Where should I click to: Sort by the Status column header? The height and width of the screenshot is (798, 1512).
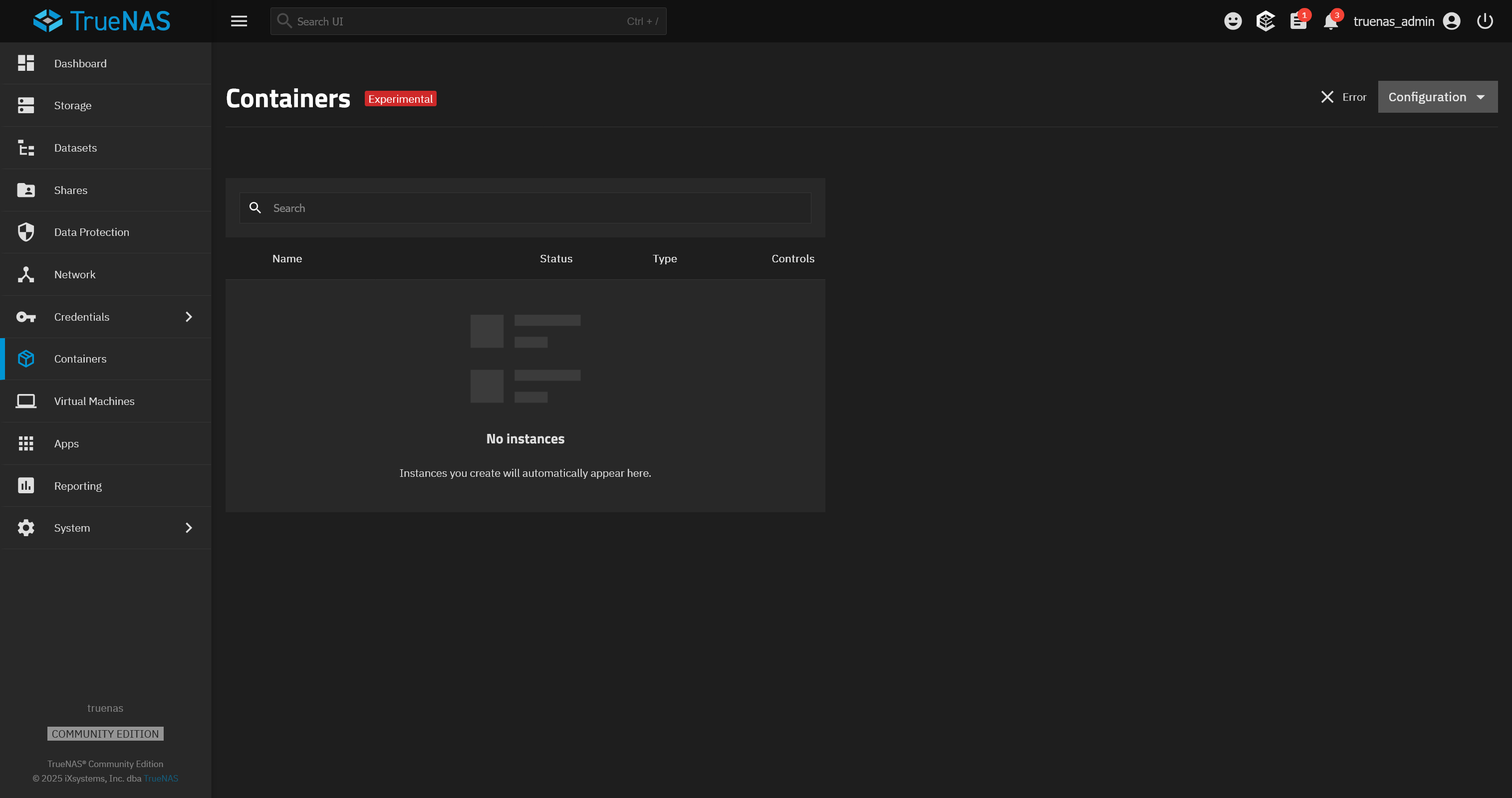556,259
